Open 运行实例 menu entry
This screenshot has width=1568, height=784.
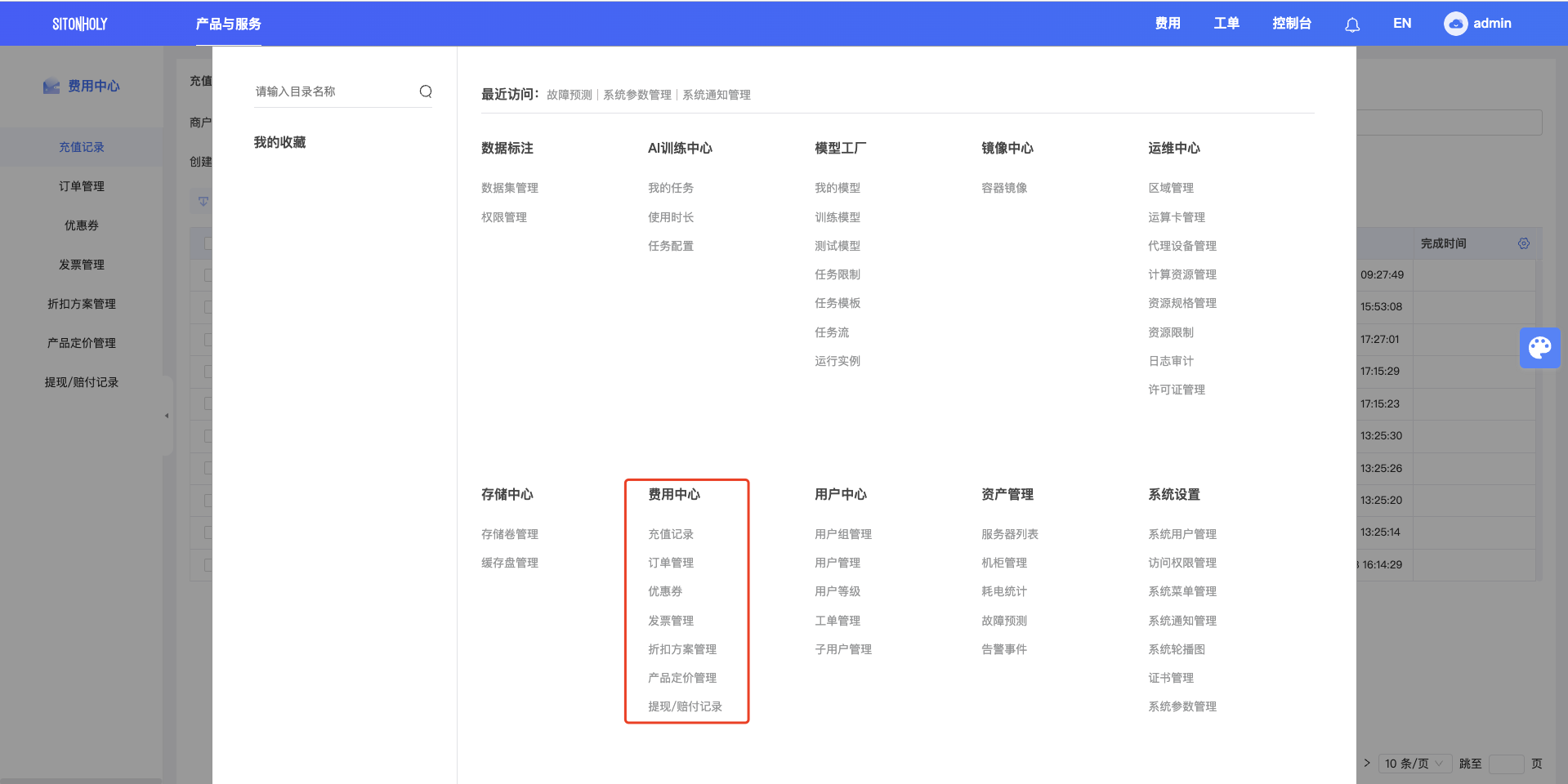pyautogui.click(x=838, y=361)
